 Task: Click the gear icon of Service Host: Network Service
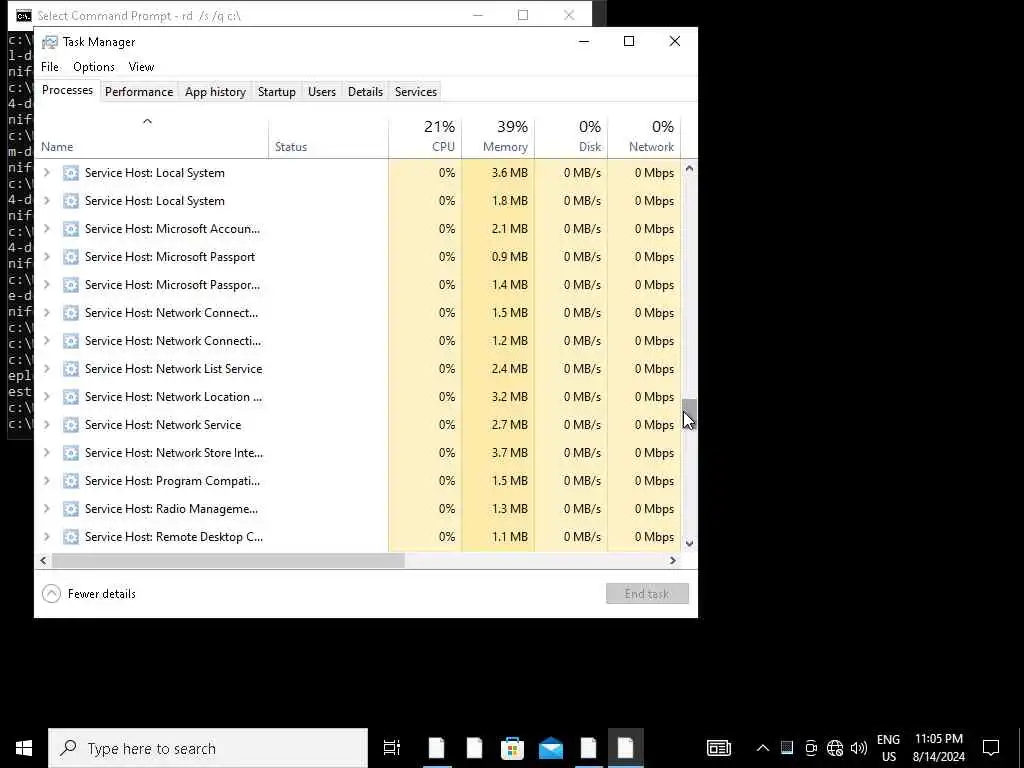click(x=71, y=425)
